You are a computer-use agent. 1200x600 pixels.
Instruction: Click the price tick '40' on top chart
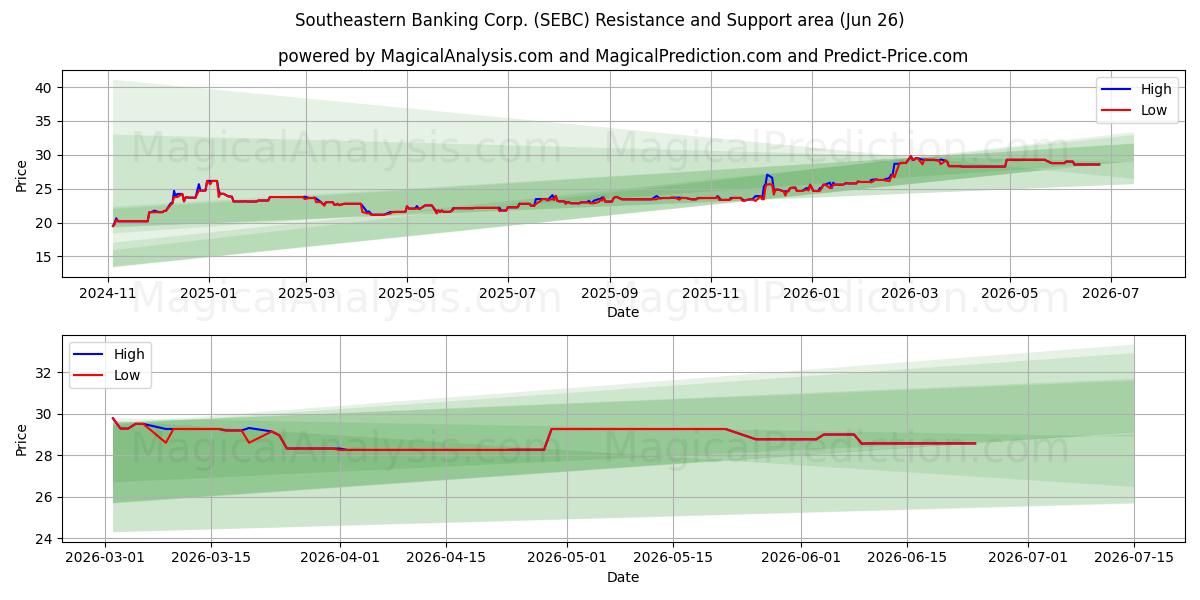[x=44, y=88]
